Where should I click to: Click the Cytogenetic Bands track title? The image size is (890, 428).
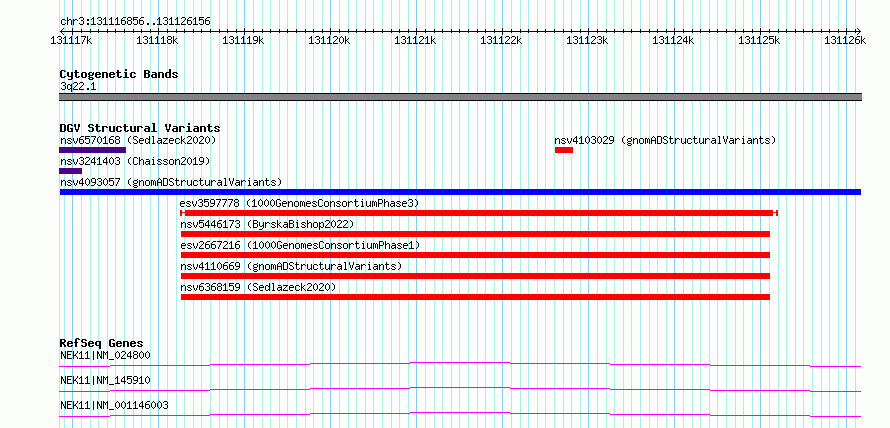[x=119, y=74]
